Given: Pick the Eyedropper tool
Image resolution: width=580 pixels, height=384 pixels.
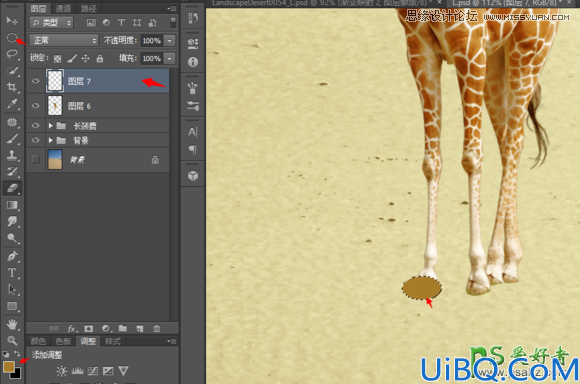Looking at the screenshot, I should coord(12,104).
